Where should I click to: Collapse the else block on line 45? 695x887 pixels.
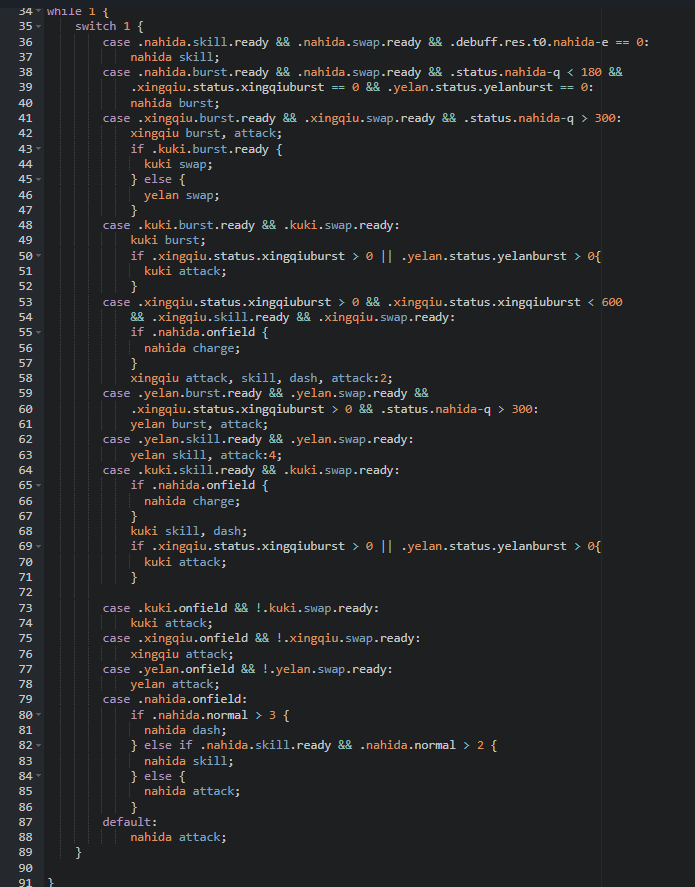tap(38, 179)
